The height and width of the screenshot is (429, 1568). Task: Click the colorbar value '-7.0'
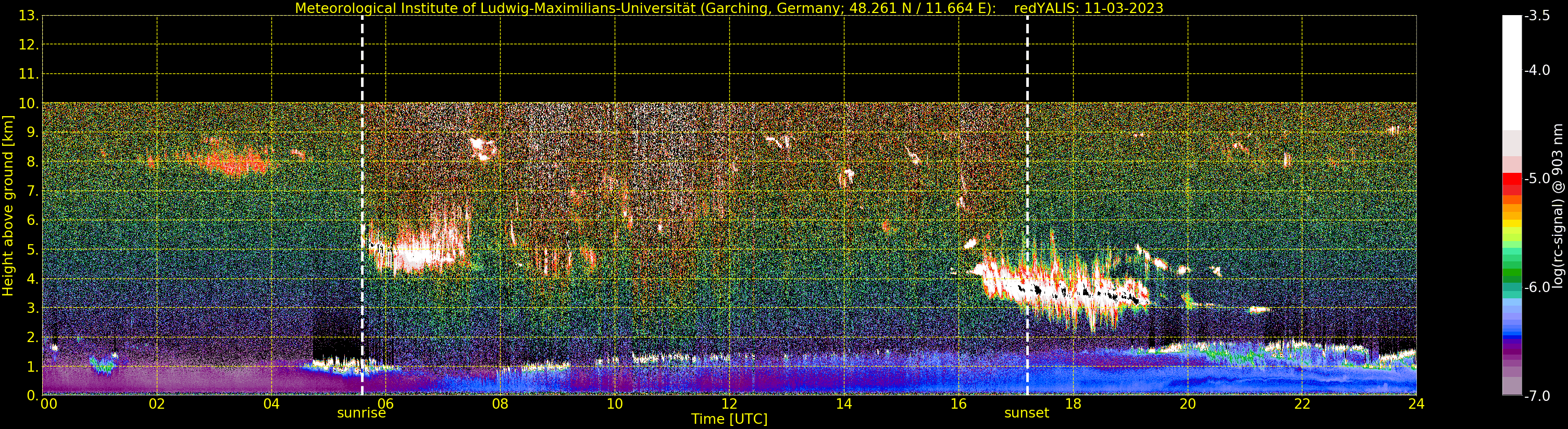click(1536, 396)
